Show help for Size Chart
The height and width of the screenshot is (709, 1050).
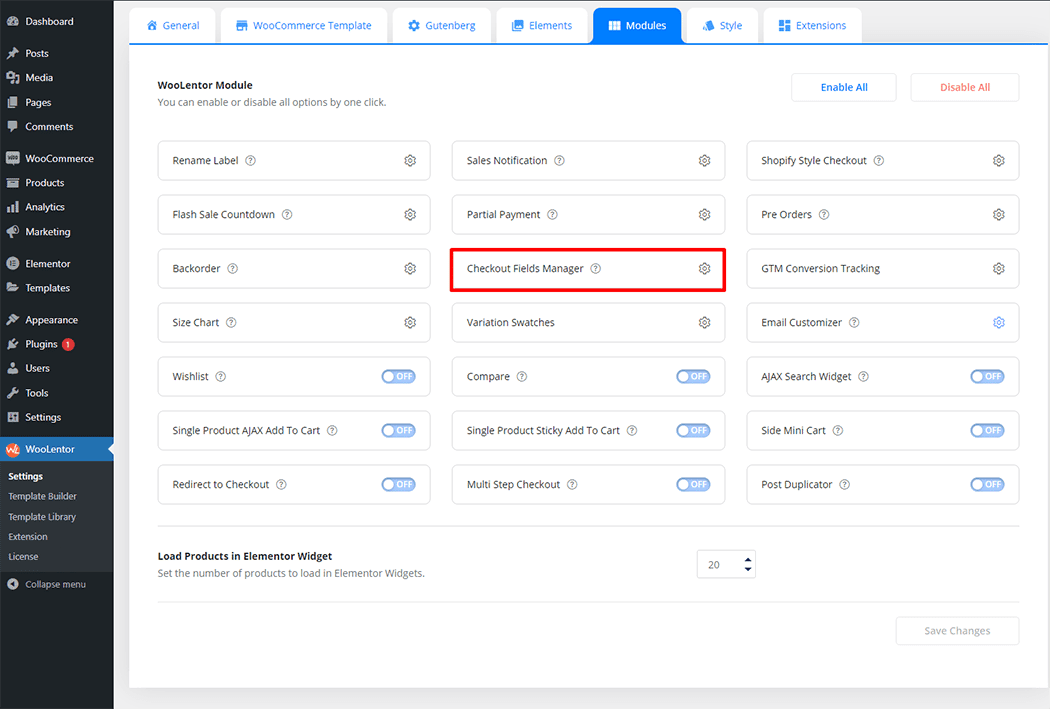[231, 323]
